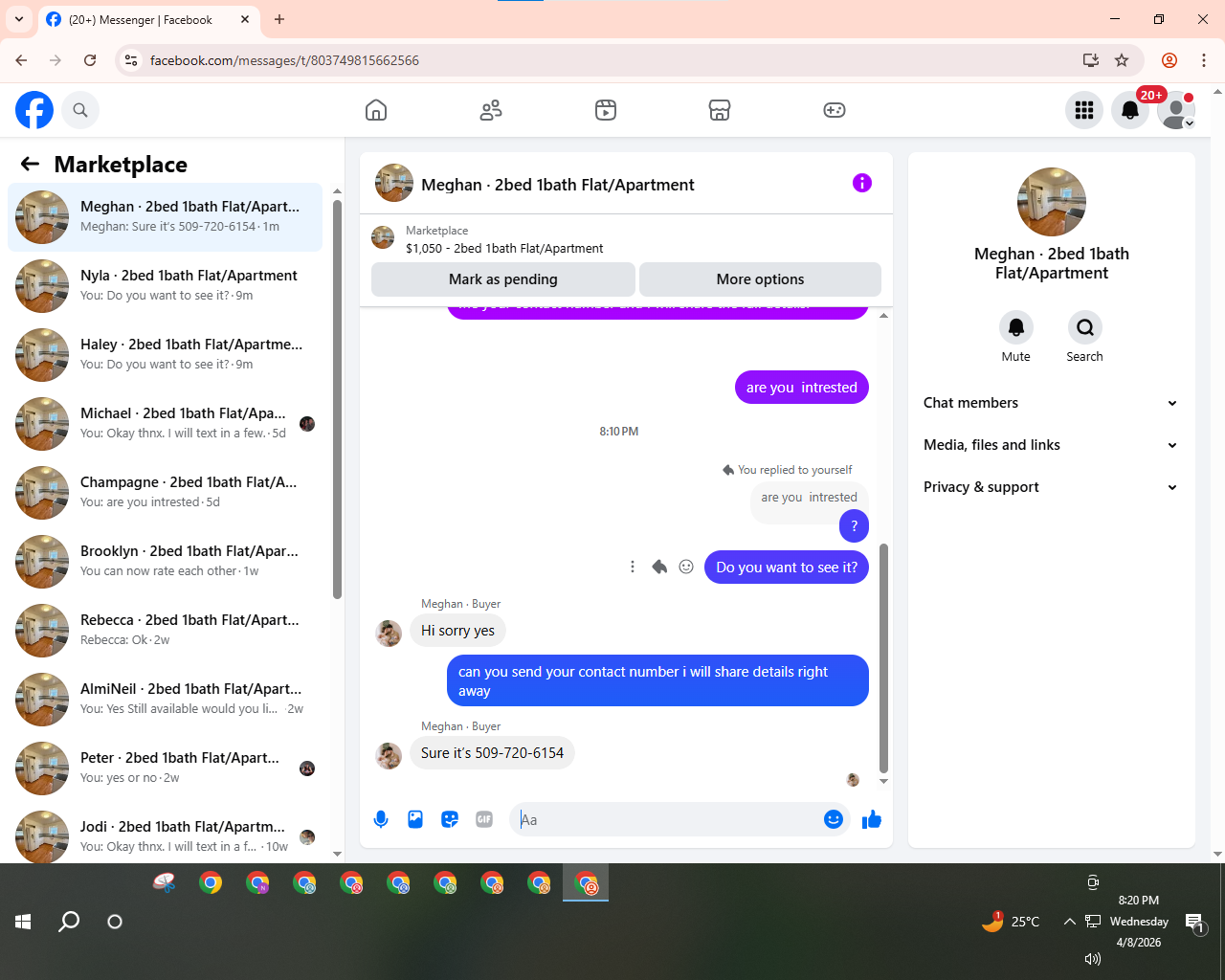
Task: Click the More options button
Action: 760,279
